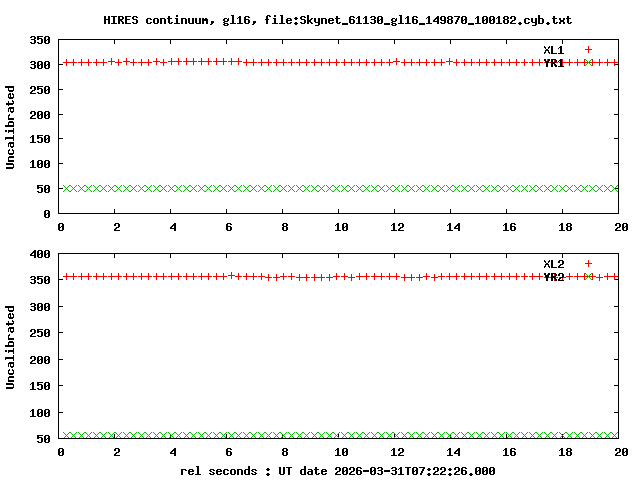640x480 pixels.
Task: Click the 150 y-axis tick on top plot
Action: pyautogui.click(x=40, y=139)
